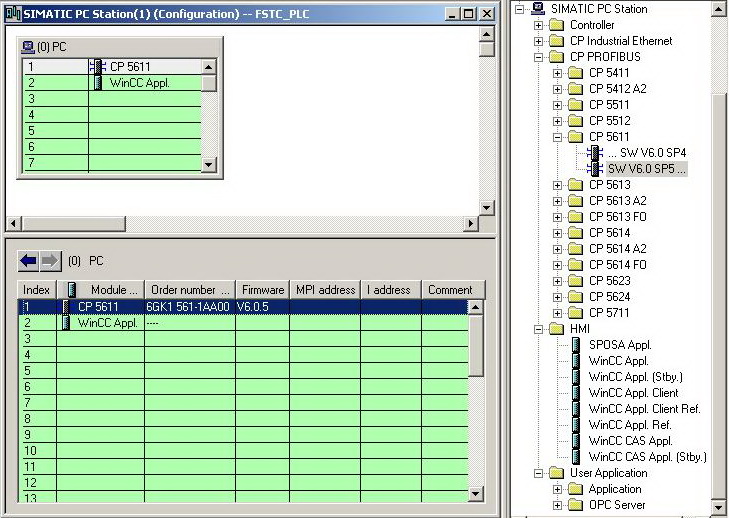Click the forward navigation arrow button
Screen dimensions: 729x518
50,261
